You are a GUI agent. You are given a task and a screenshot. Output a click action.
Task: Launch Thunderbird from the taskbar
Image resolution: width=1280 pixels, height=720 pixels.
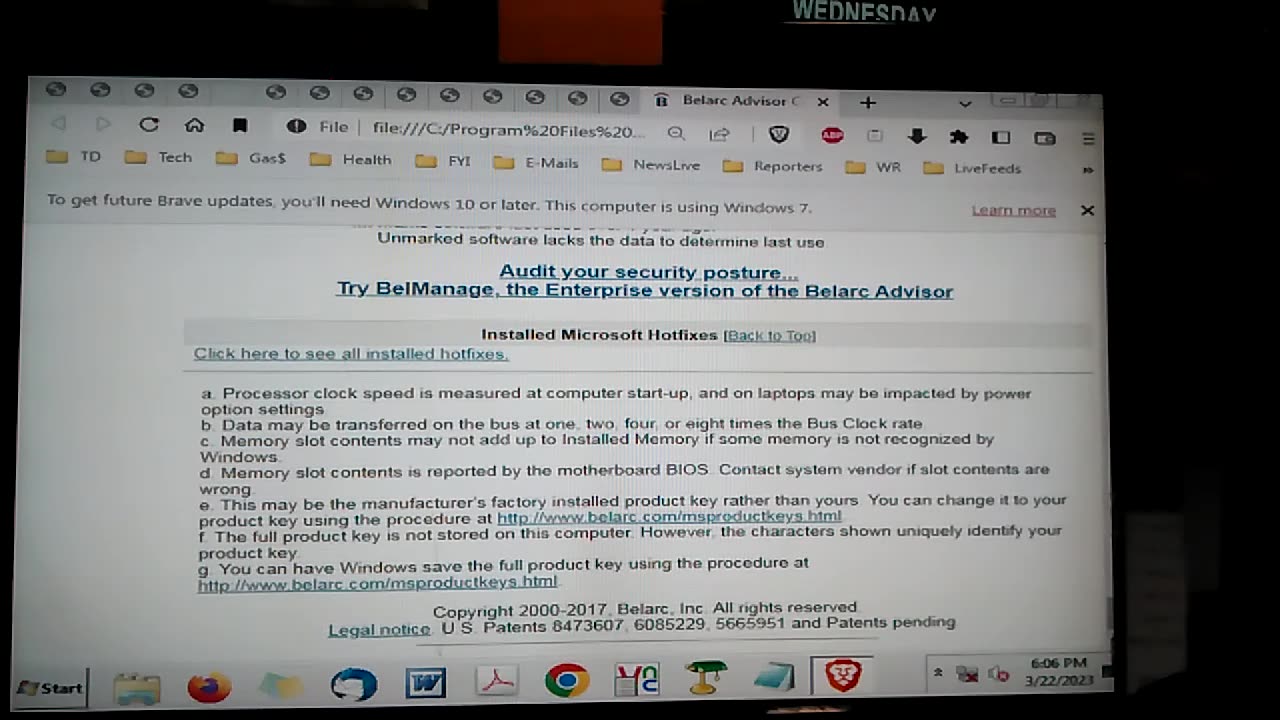coord(354,684)
